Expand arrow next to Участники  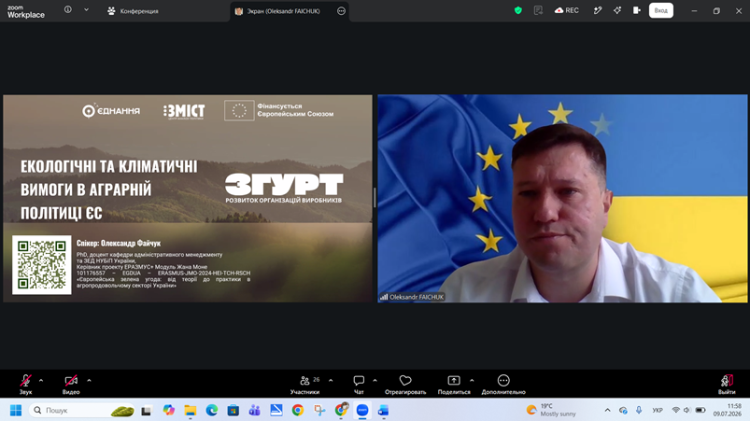click(331, 381)
